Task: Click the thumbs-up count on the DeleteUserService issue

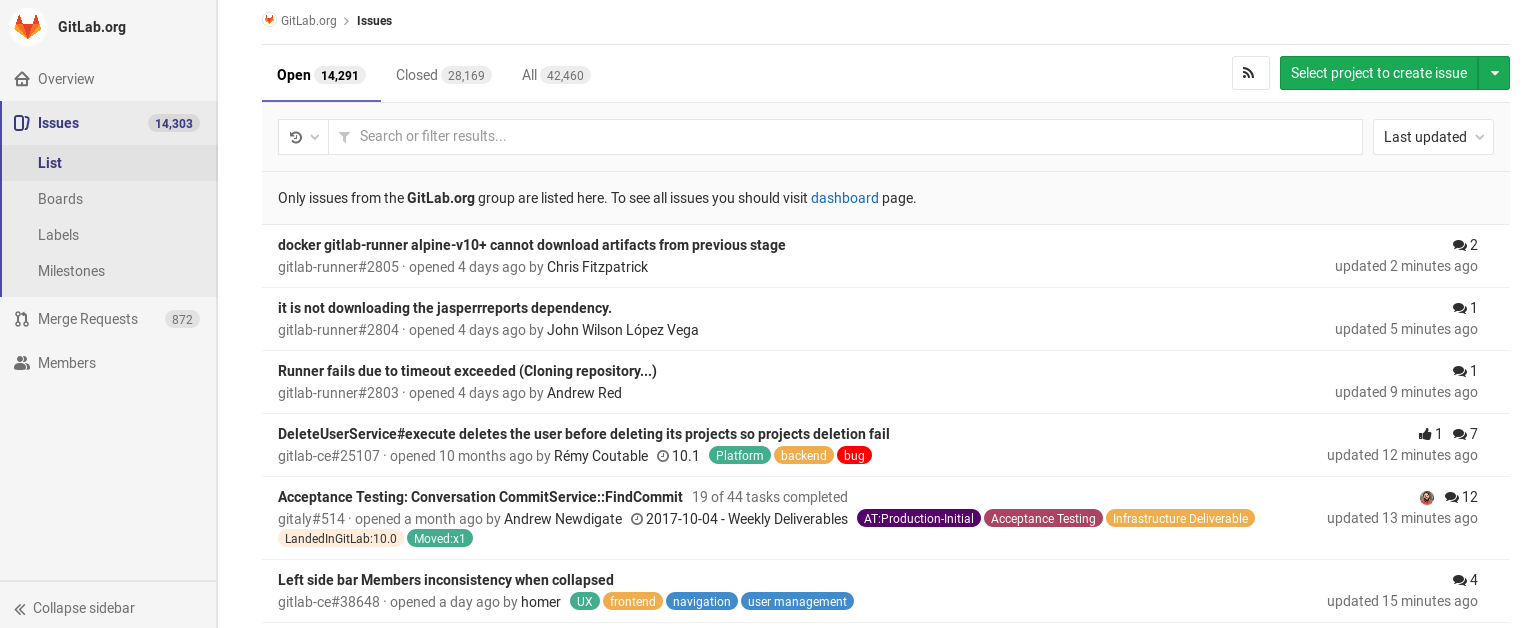Action: pyautogui.click(x=1429, y=434)
